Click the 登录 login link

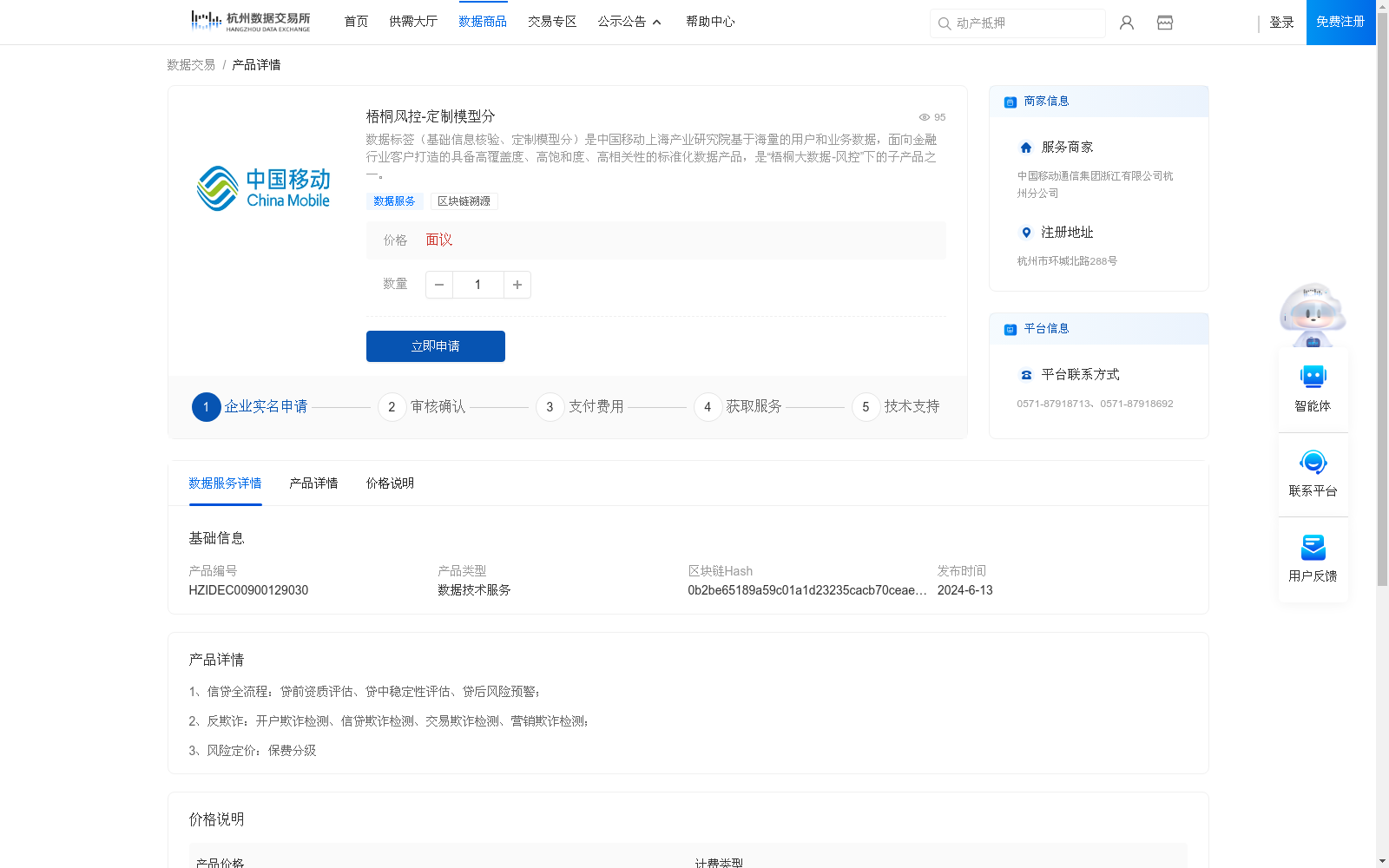point(1281,23)
